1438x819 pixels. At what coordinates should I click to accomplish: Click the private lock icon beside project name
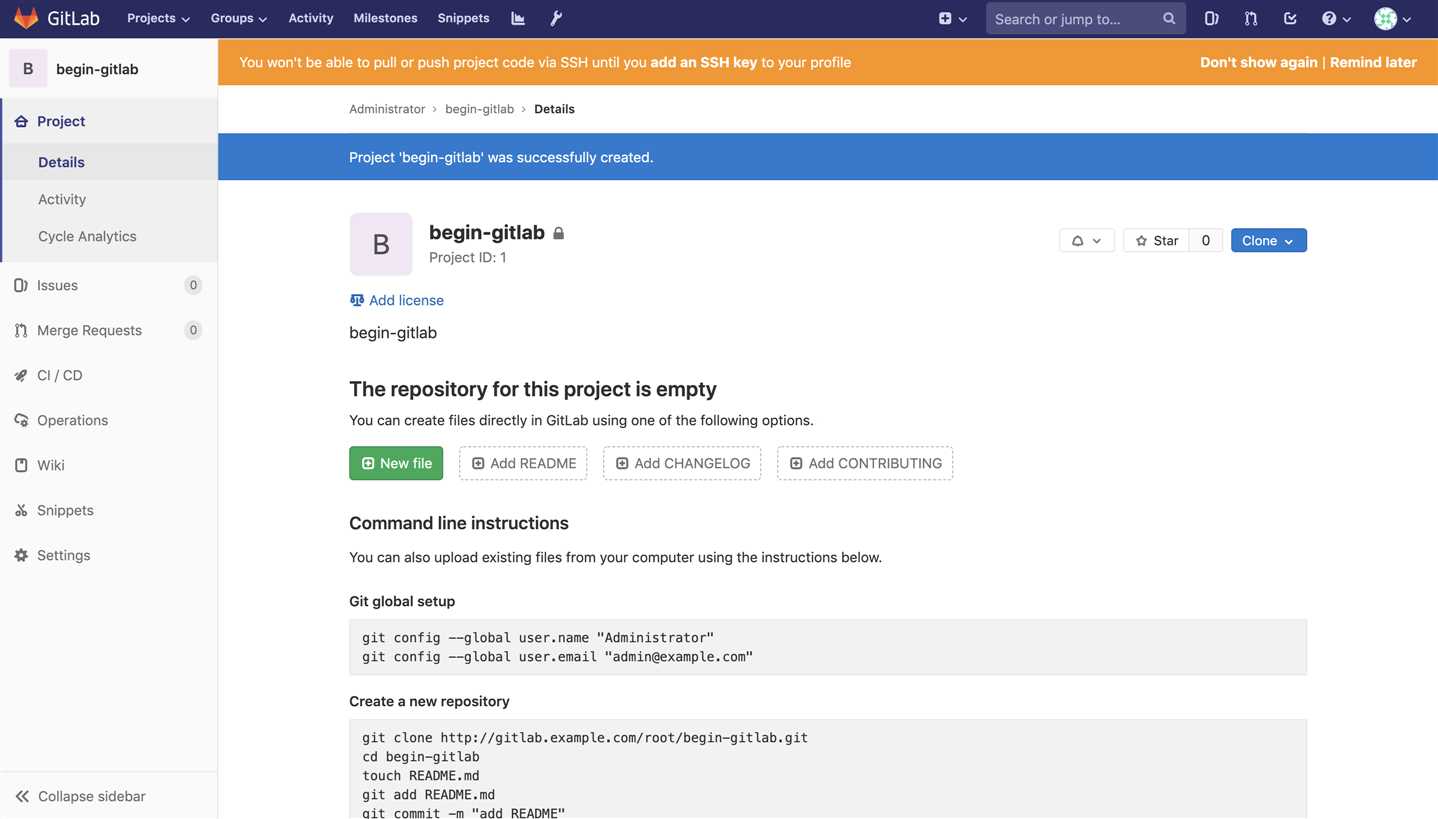[x=559, y=233]
